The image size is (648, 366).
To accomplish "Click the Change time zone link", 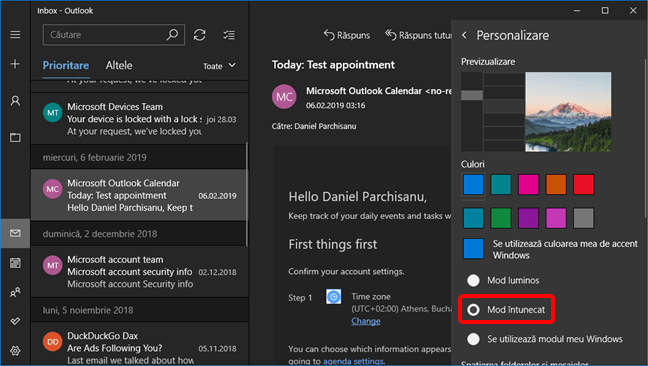I will [366, 321].
